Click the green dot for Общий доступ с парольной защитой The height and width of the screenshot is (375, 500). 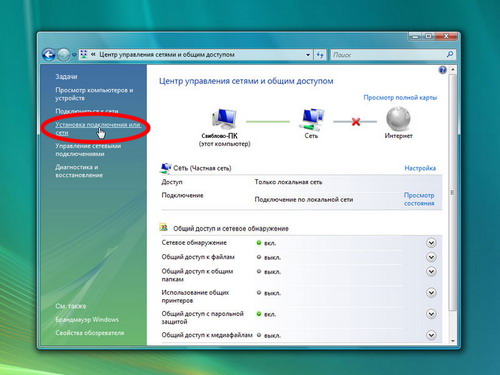(259, 314)
